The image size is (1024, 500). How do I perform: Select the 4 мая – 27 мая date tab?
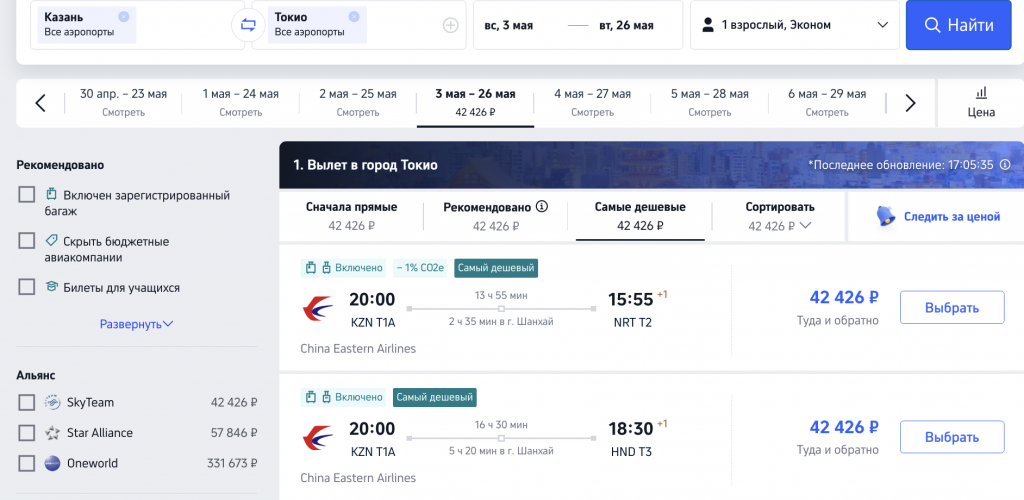tap(592, 102)
